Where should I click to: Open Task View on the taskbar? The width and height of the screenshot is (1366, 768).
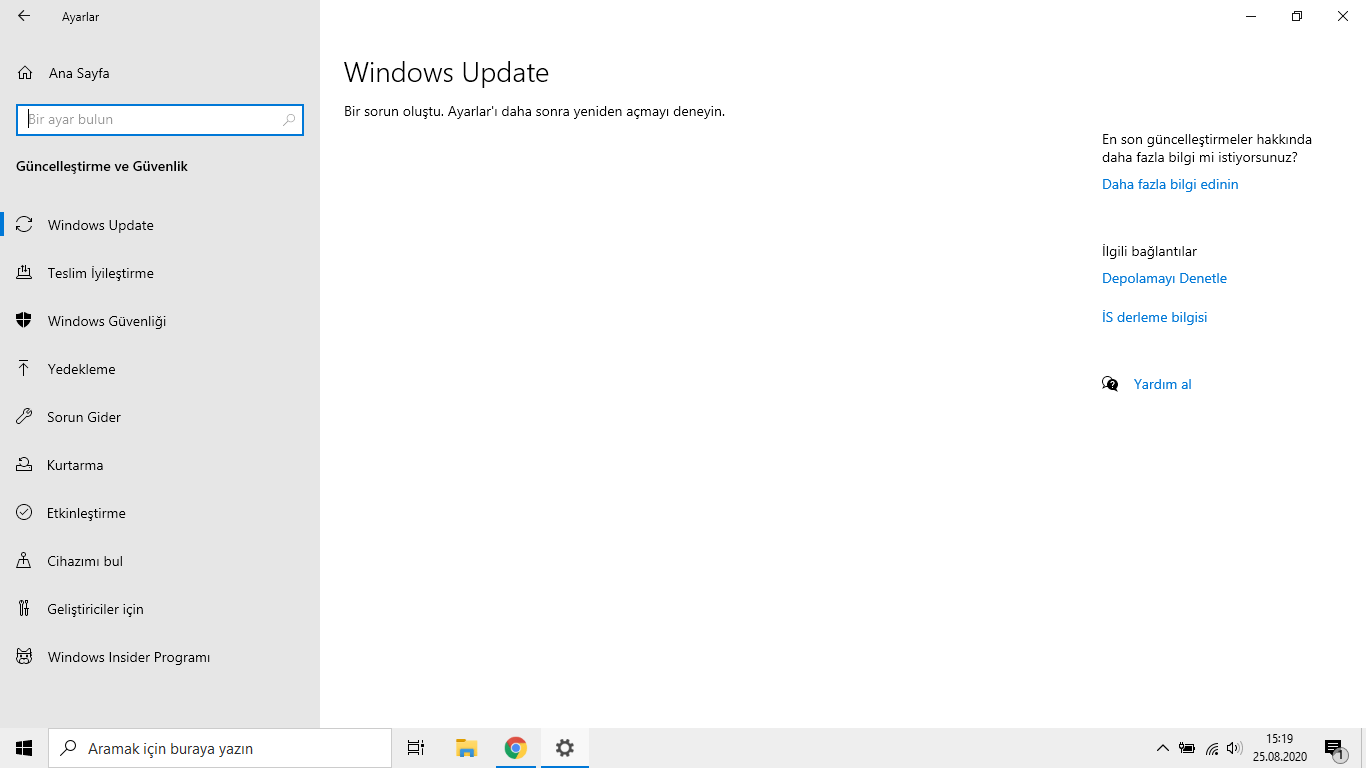[416, 748]
